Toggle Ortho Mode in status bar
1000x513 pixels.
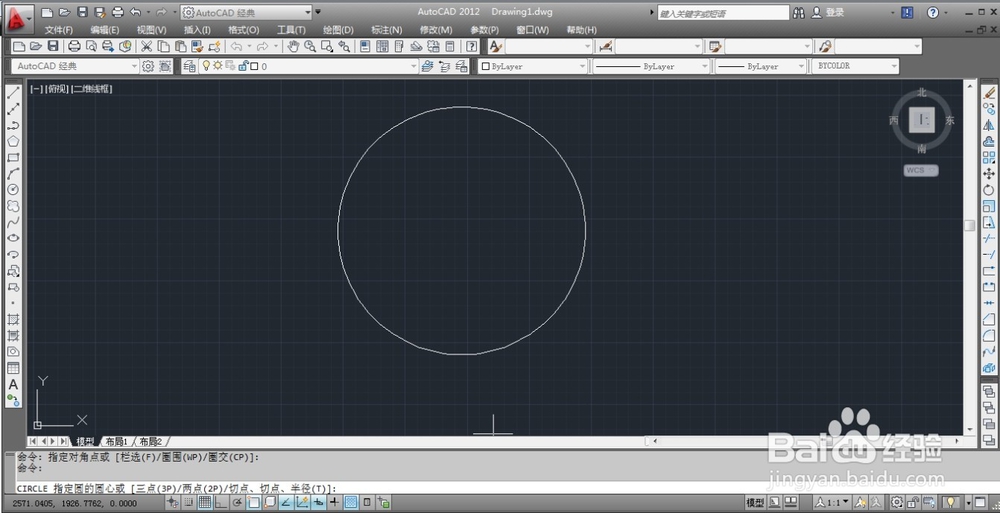(x=221, y=503)
